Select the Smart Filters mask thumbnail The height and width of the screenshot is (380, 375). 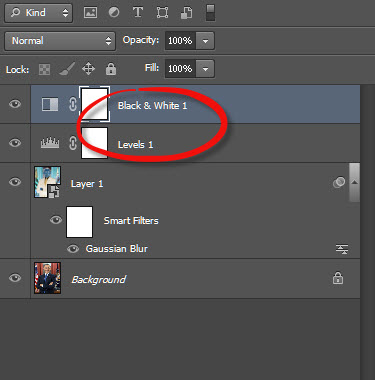79,222
